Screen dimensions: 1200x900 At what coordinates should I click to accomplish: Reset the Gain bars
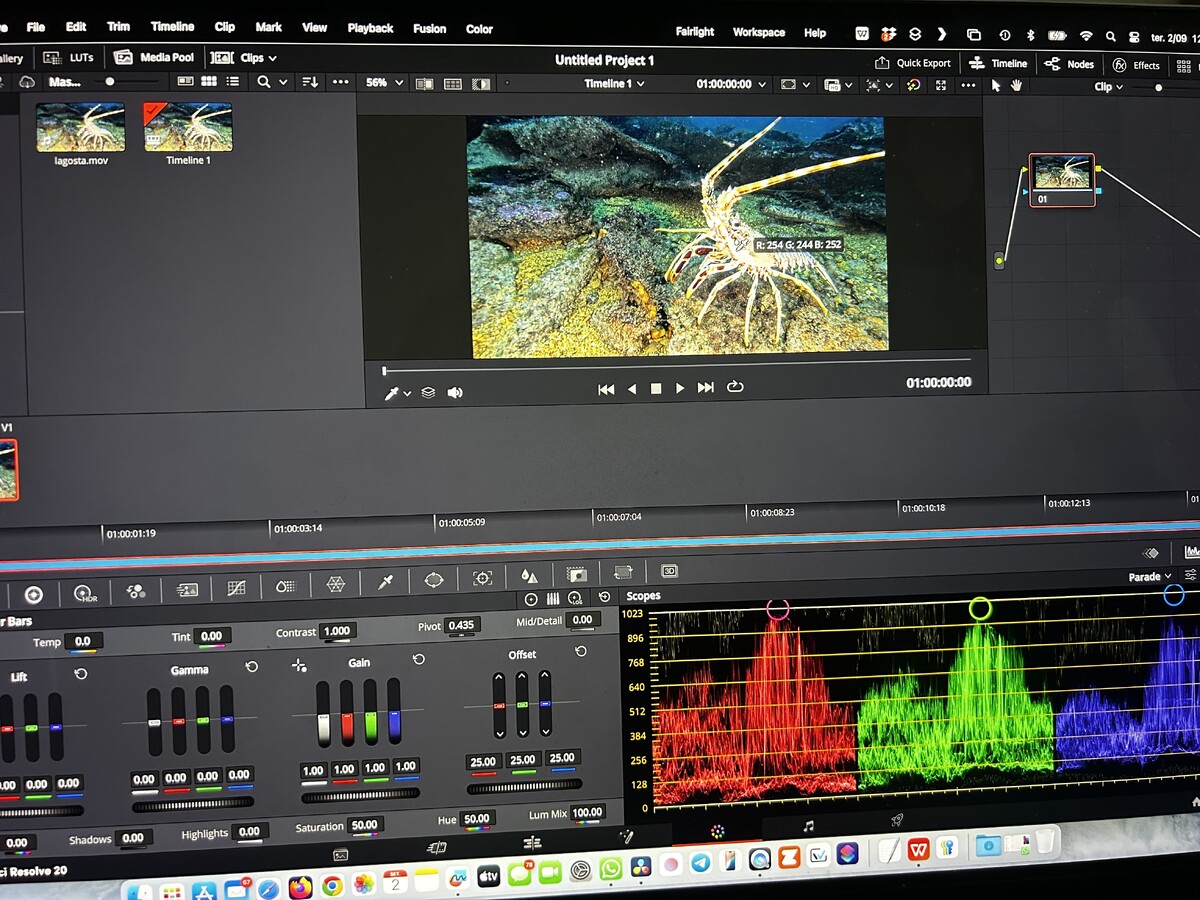point(419,659)
